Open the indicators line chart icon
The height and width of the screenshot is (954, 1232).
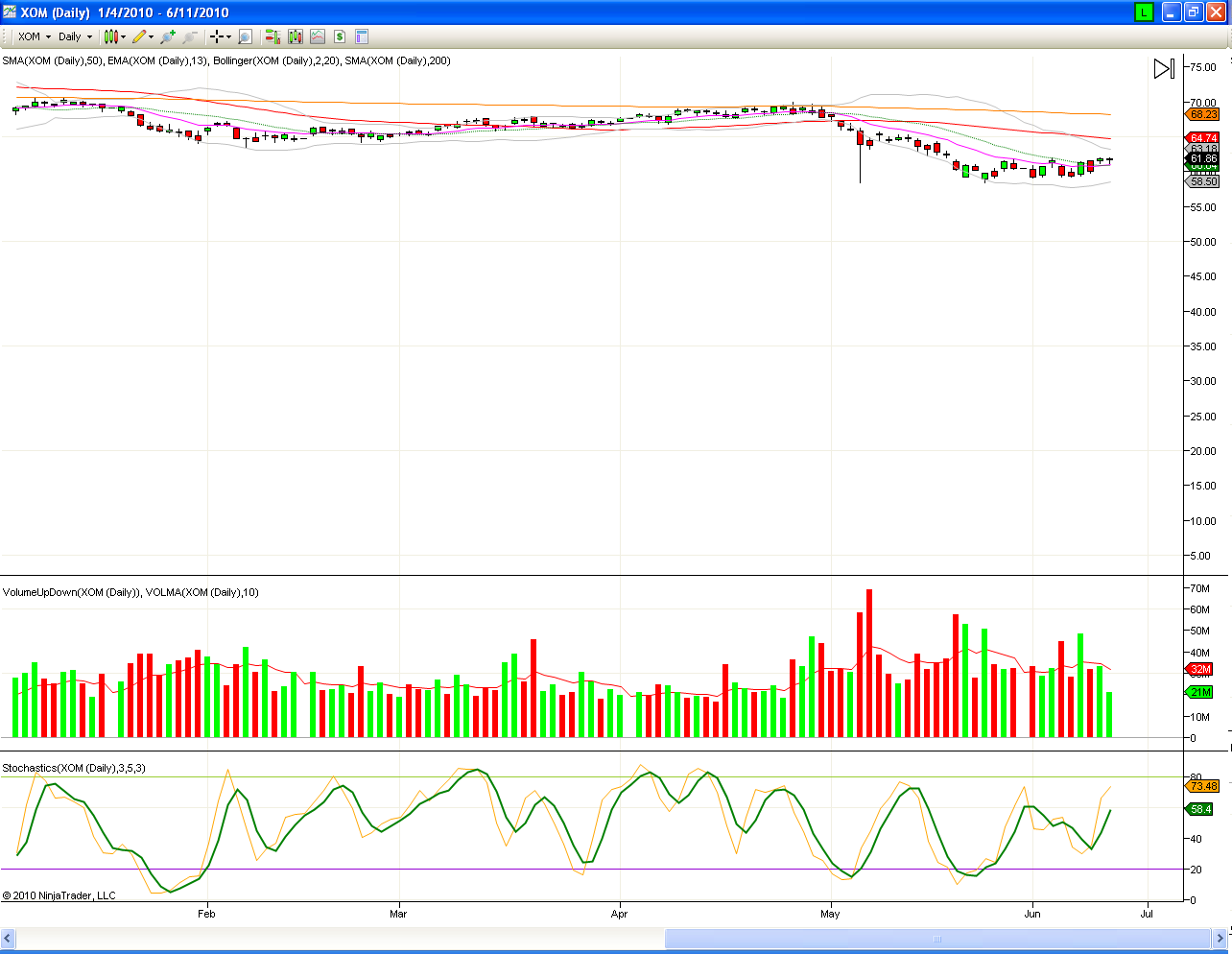(317, 36)
